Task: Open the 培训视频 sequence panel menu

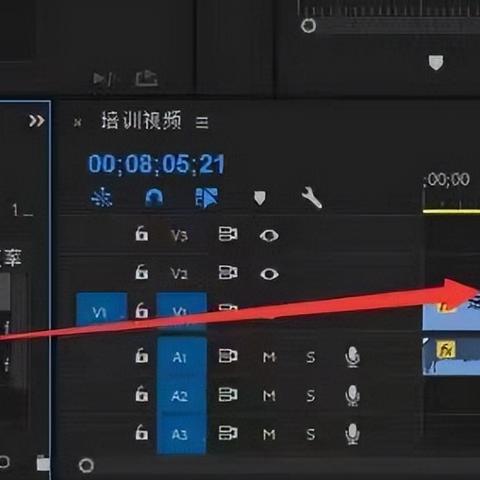Action: click(202, 123)
